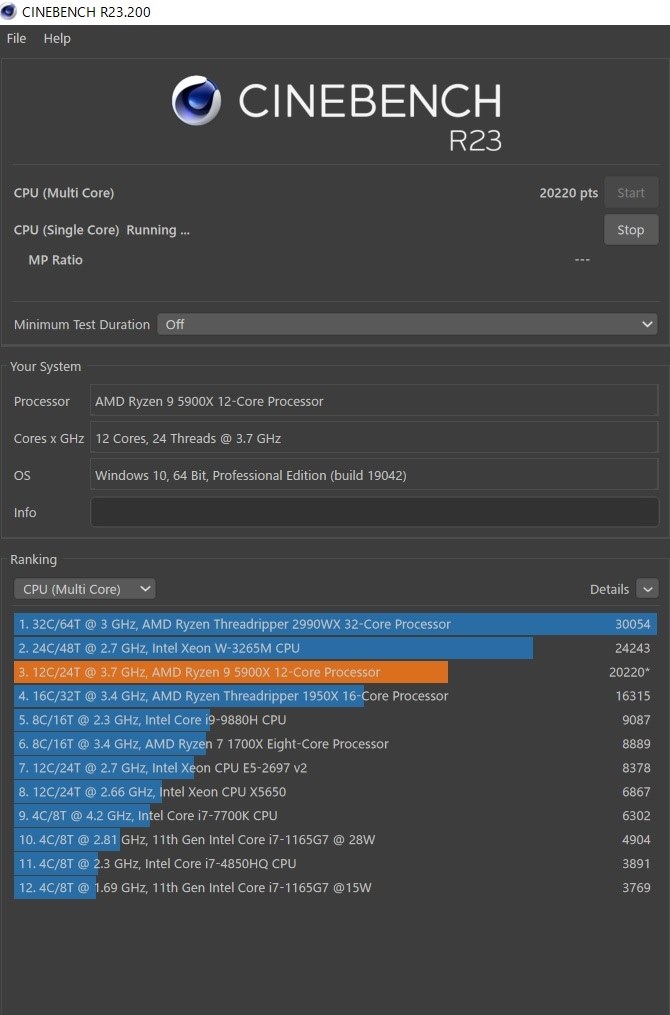Click the Start button for CPU Multi Core
This screenshot has width=670, height=1015.
pyautogui.click(x=631, y=192)
